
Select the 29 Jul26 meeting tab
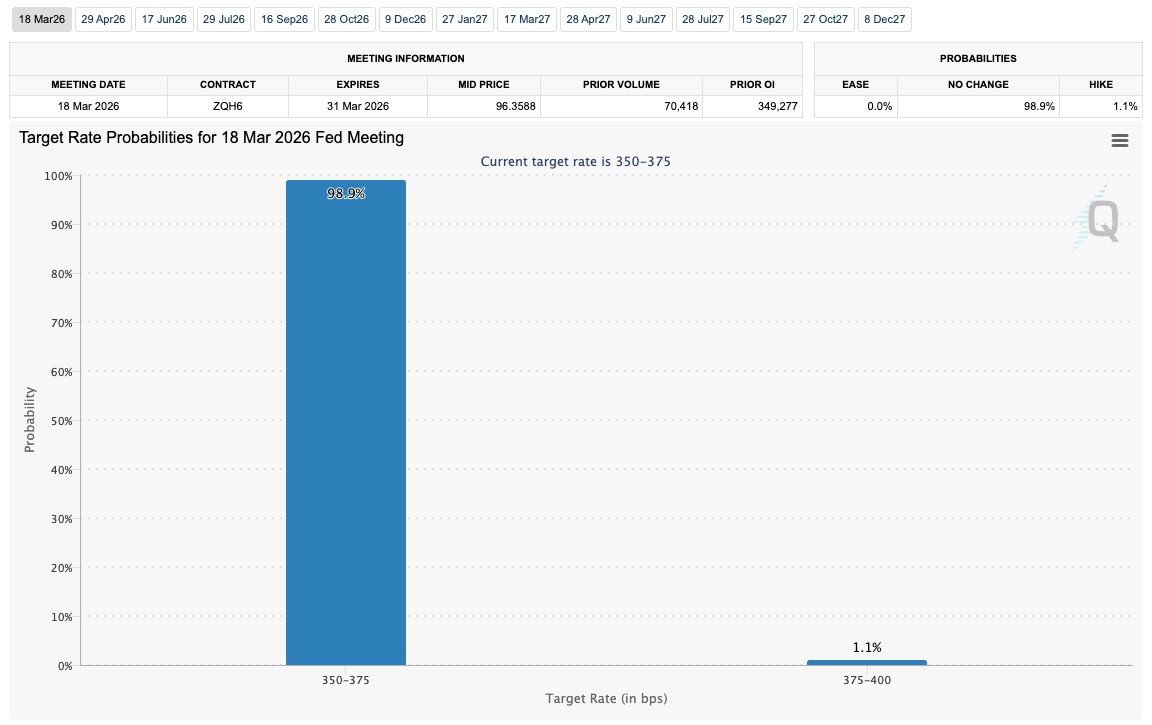[224, 19]
